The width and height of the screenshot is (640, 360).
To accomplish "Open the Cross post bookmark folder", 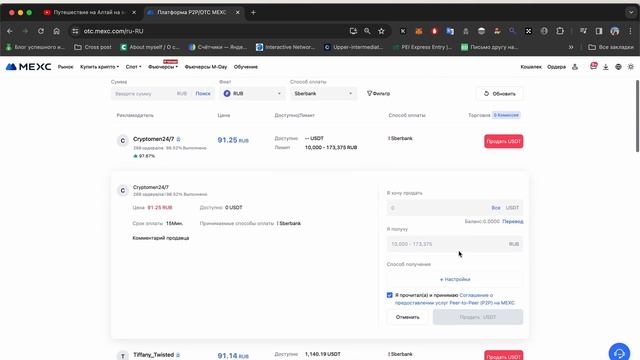I will (93, 47).
